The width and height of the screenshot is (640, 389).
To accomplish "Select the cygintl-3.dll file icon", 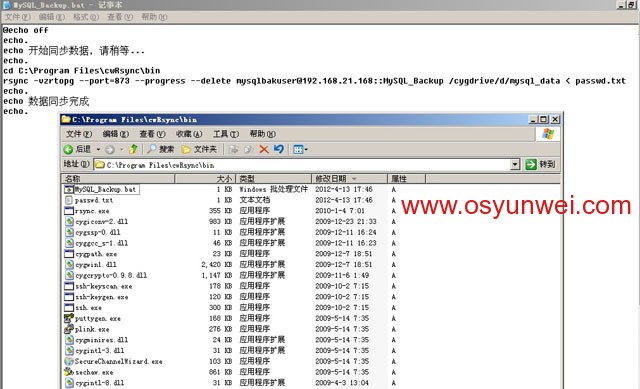I will click(x=69, y=351).
